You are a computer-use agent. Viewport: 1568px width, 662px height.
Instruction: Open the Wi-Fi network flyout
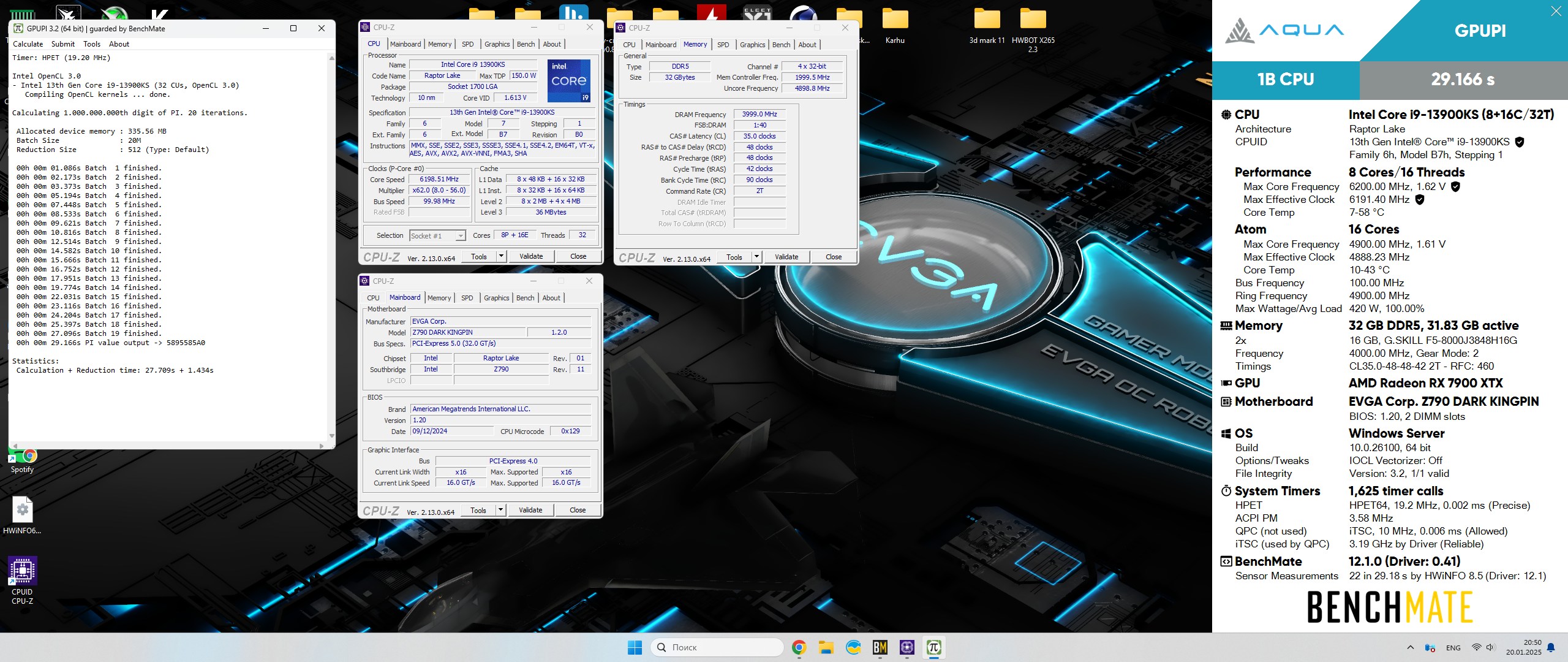click(x=1476, y=647)
